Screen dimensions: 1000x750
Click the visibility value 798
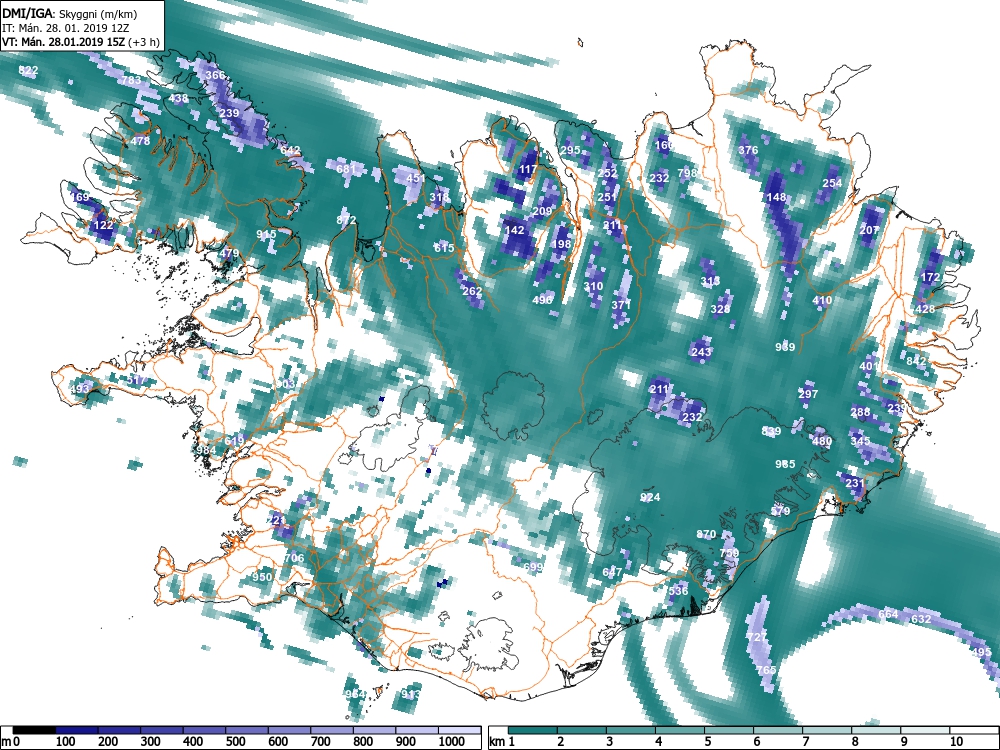(688, 173)
